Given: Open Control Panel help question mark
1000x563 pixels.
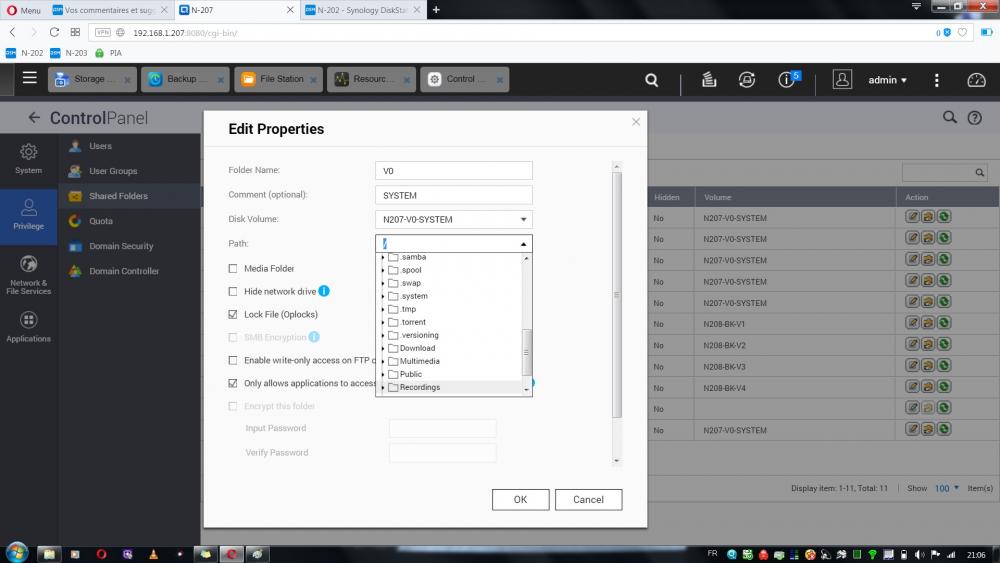Looking at the screenshot, I should (x=974, y=118).
